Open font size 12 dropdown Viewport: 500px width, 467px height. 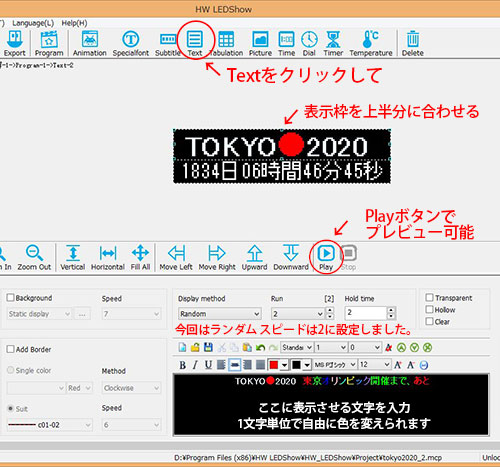point(374,365)
